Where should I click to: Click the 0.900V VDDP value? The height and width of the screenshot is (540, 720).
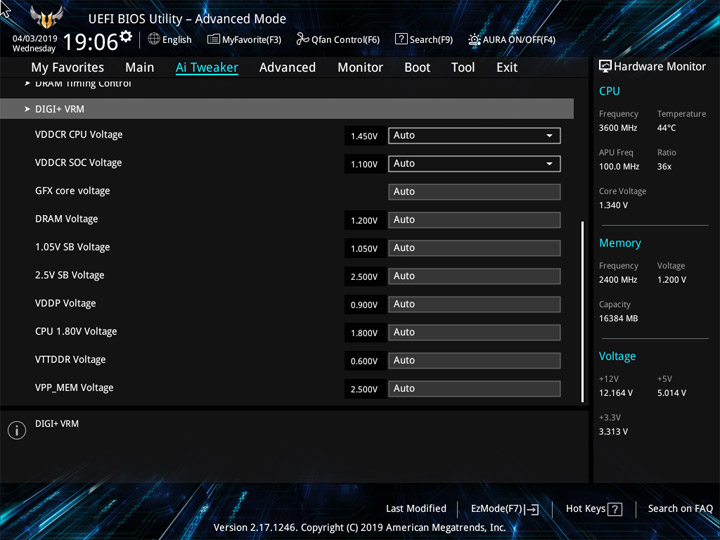(x=364, y=305)
